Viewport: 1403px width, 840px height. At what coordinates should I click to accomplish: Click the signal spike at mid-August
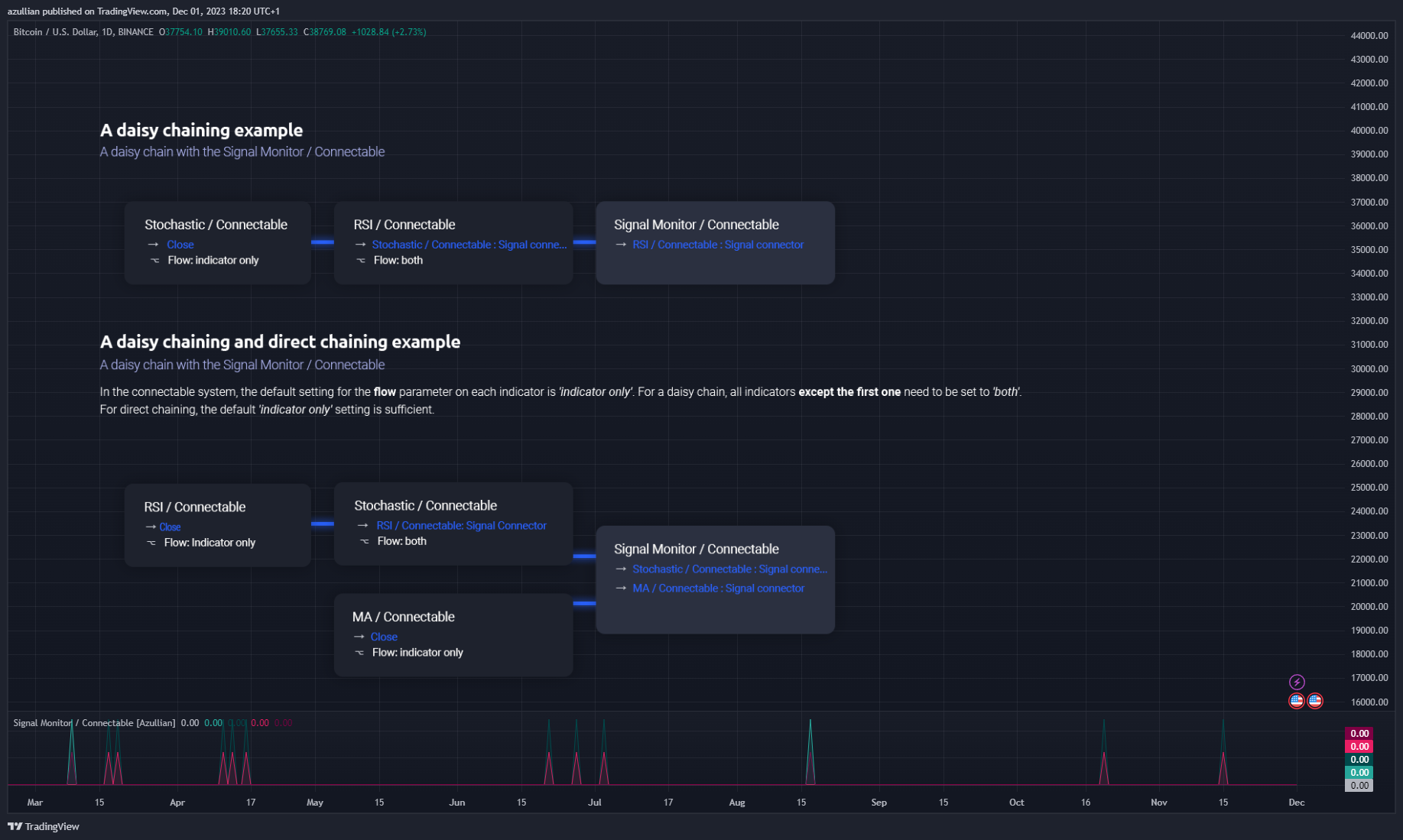(x=810, y=753)
